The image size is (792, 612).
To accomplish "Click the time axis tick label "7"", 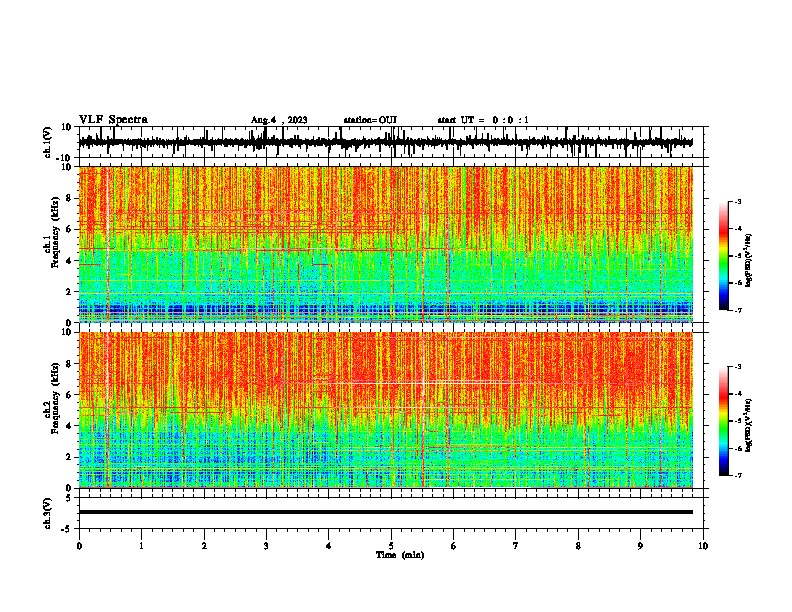I will [516, 546].
